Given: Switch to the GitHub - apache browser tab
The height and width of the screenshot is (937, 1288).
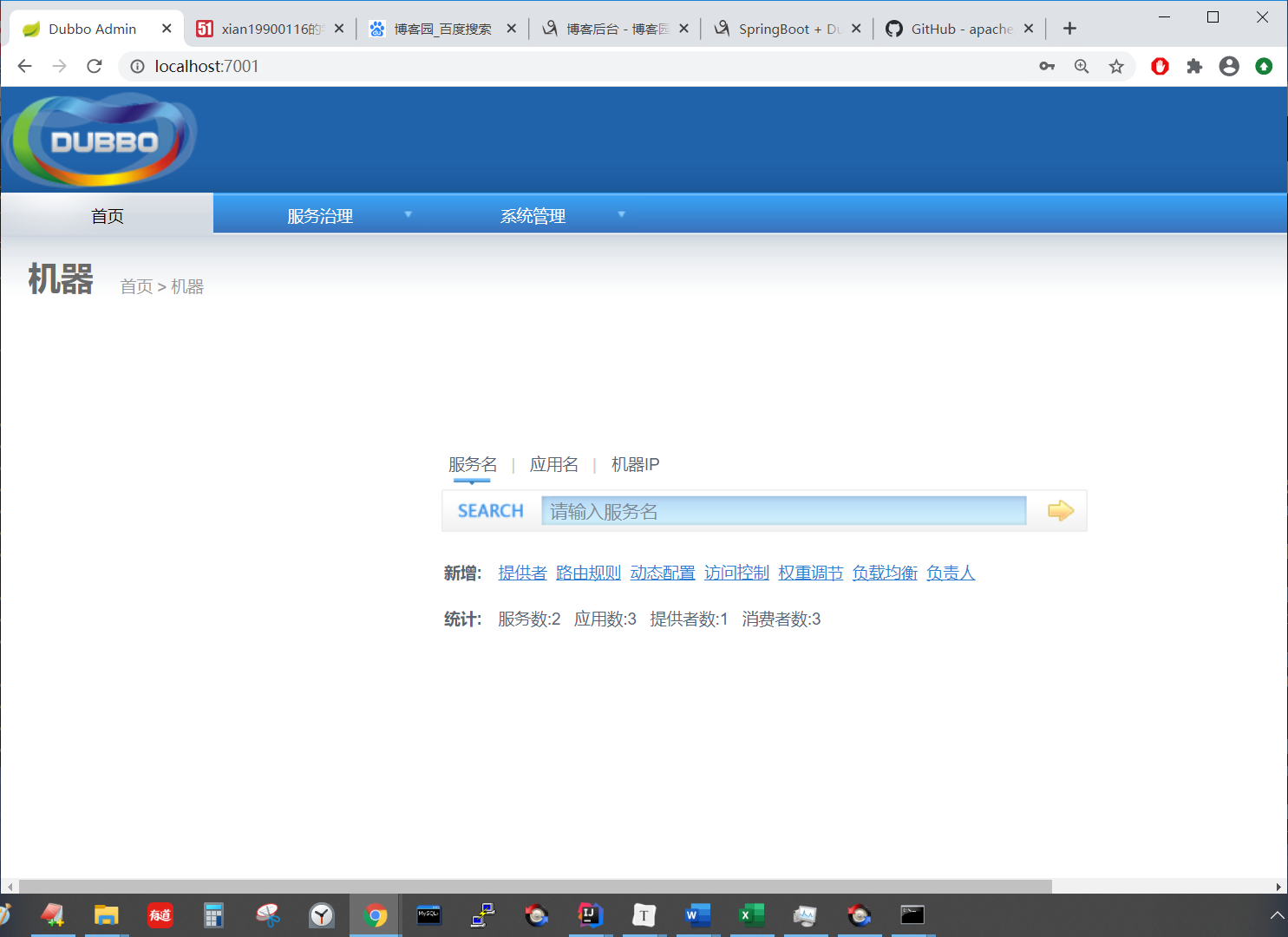Looking at the screenshot, I should click(960, 29).
